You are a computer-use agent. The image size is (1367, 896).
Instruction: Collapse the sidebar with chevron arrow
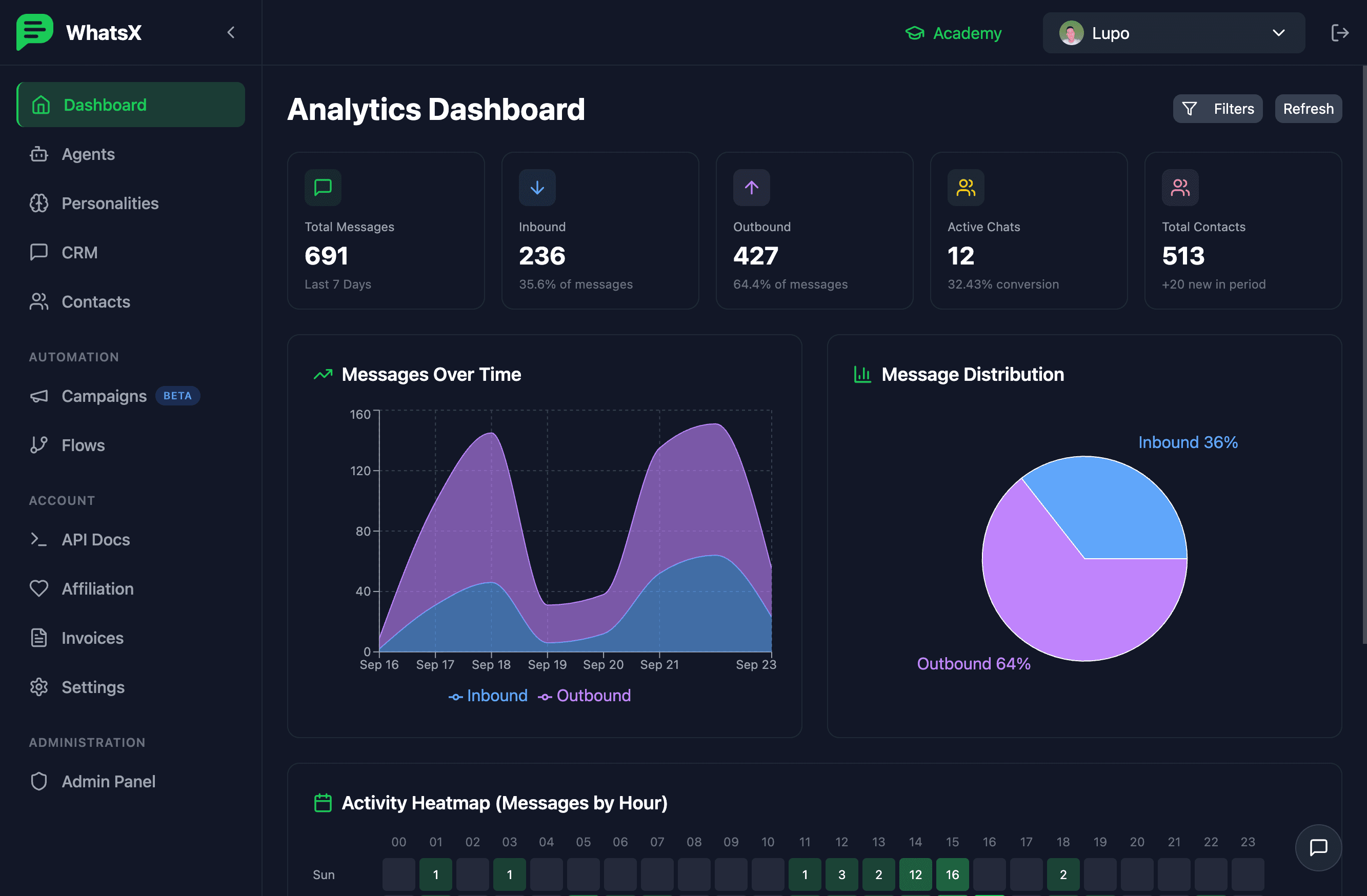point(231,33)
